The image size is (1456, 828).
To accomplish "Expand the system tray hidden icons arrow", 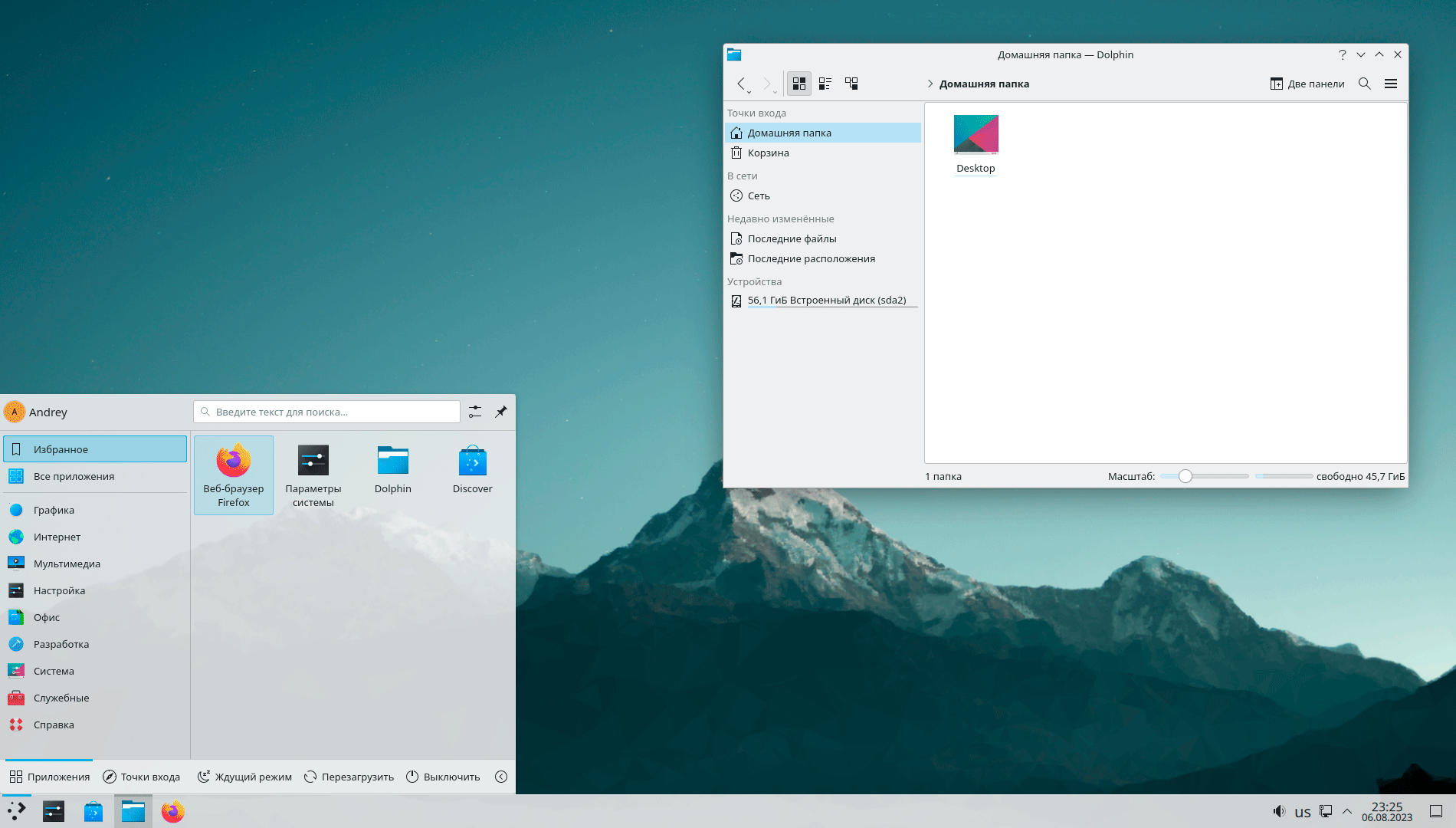I will tap(1346, 811).
